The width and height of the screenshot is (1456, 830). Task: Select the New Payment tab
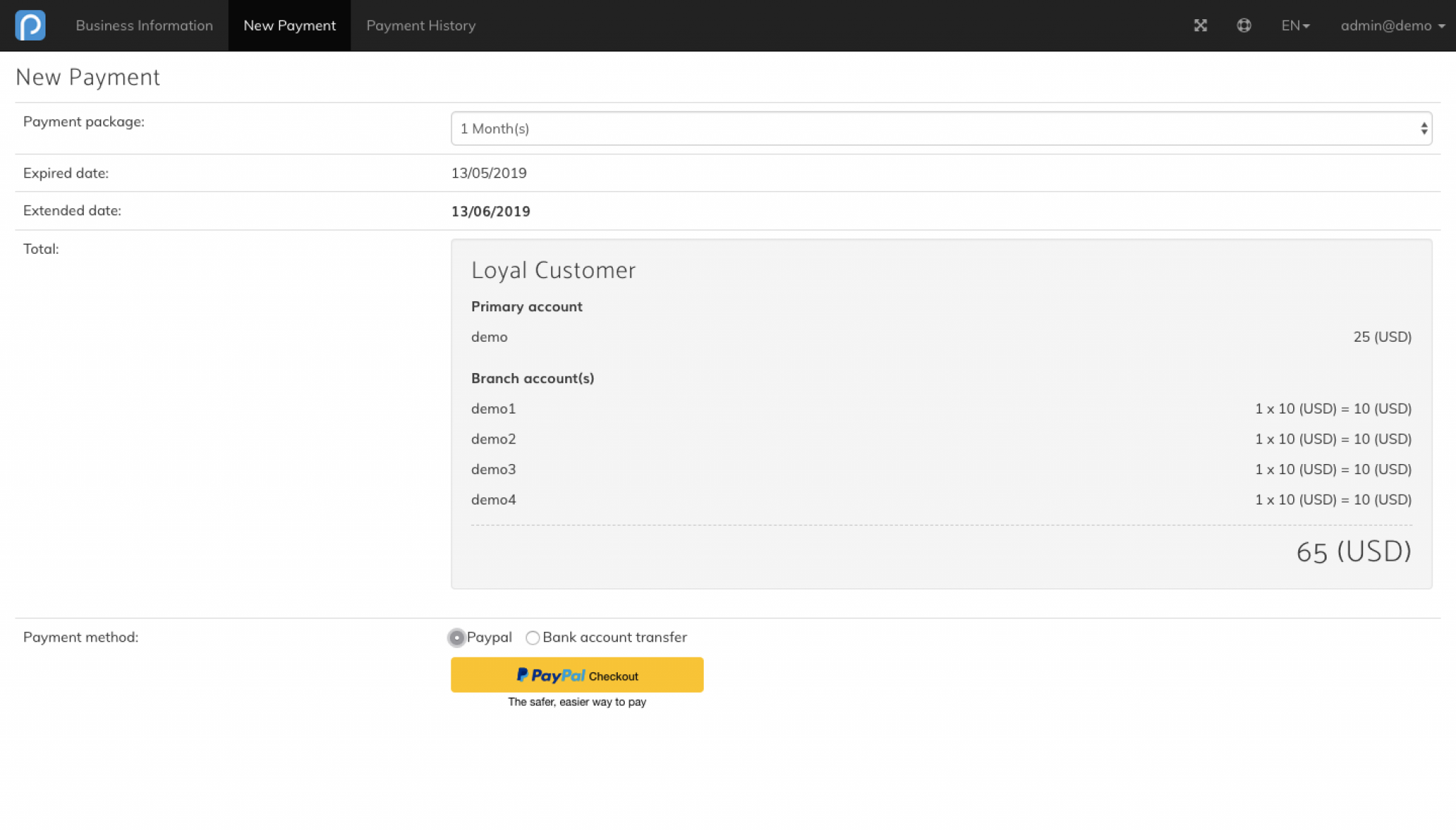(x=289, y=26)
